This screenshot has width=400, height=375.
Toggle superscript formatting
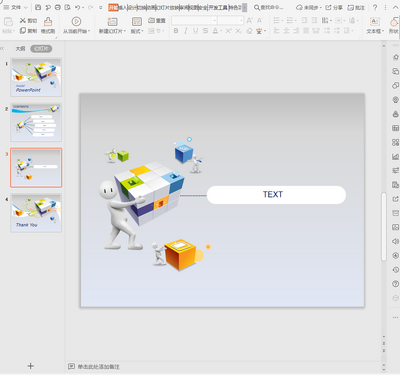(228, 31)
